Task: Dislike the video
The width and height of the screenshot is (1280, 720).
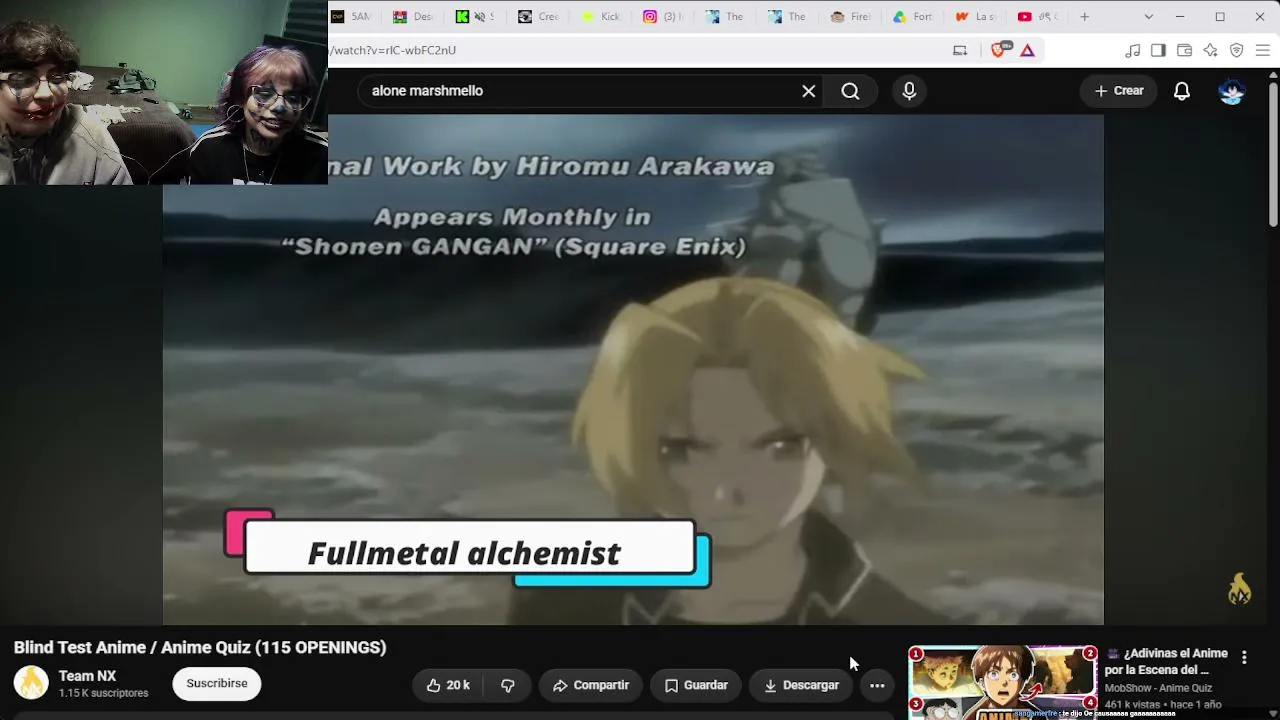Action: click(x=508, y=685)
